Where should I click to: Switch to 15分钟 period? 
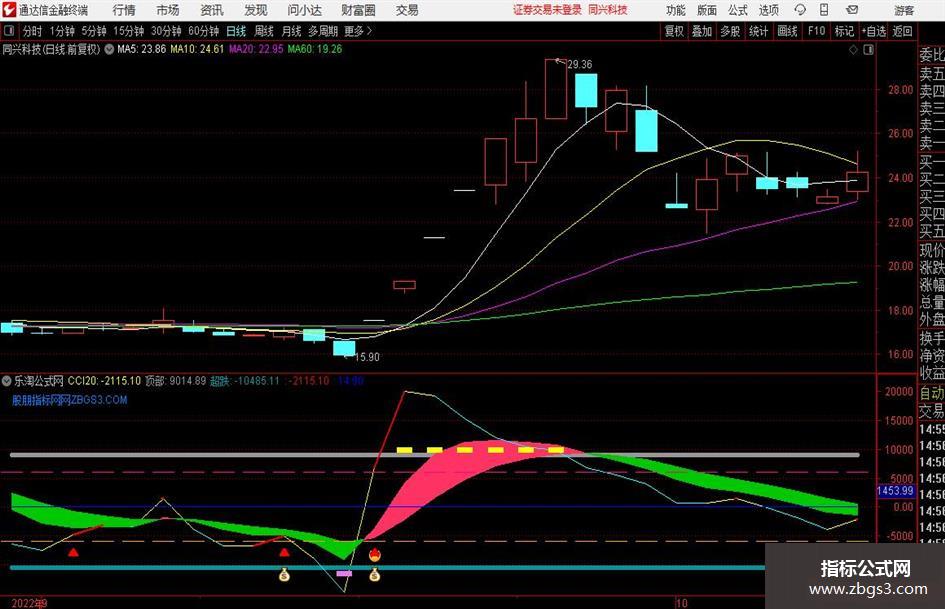point(129,31)
